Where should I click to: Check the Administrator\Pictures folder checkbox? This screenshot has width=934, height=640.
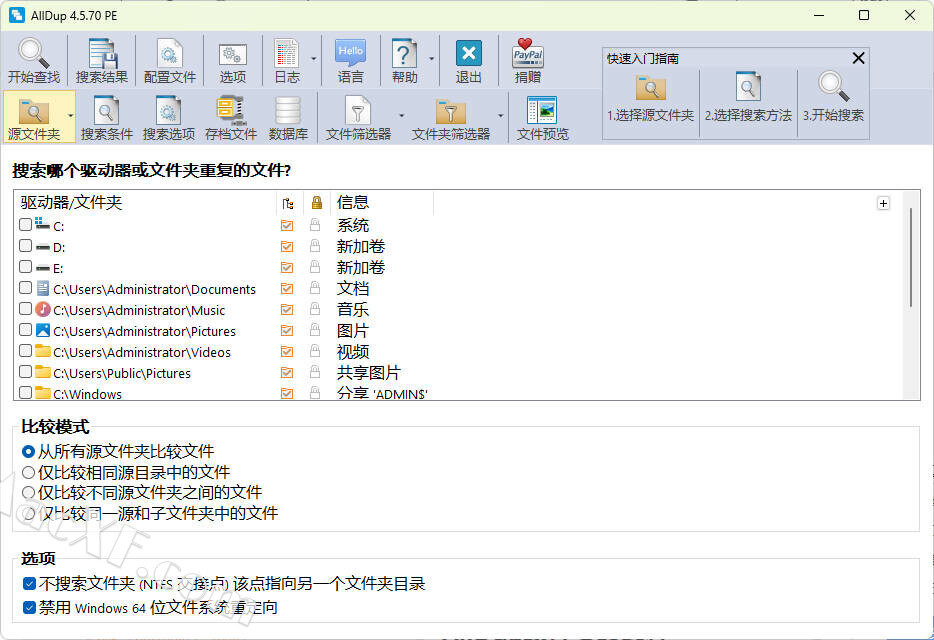(25, 330)
